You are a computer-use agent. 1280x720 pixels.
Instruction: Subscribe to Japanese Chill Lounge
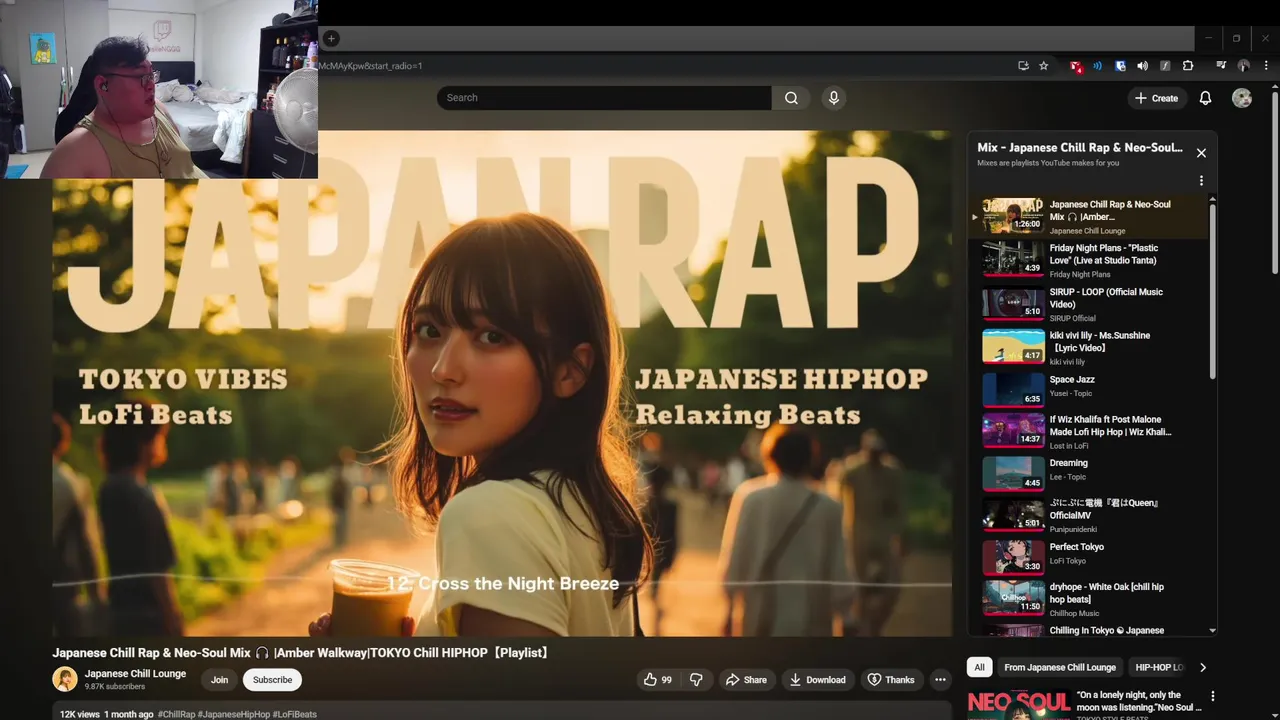coord(272,680)
